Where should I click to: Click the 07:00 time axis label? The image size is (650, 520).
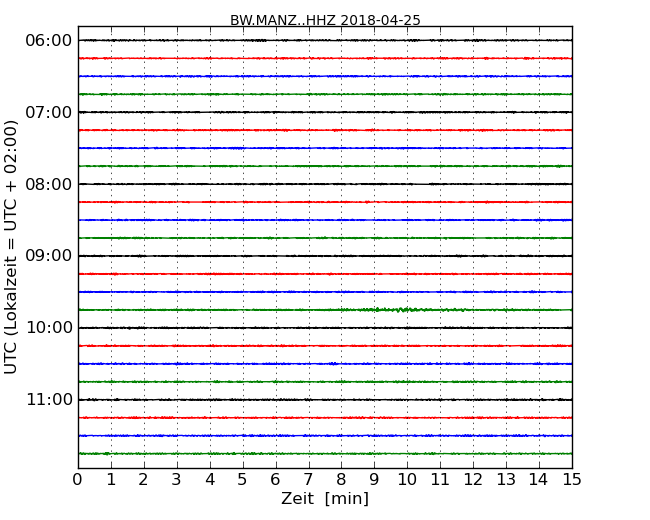coord(49,112)
